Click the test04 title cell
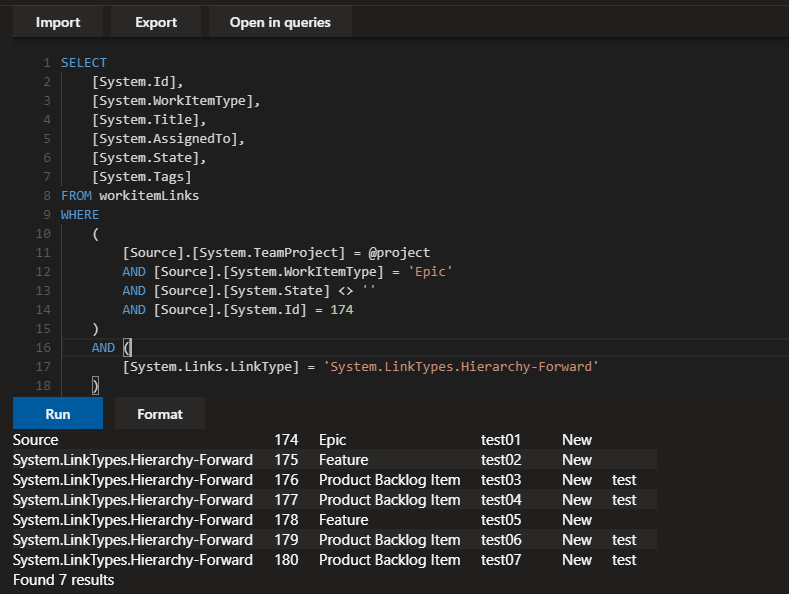 tap(501, 500)
